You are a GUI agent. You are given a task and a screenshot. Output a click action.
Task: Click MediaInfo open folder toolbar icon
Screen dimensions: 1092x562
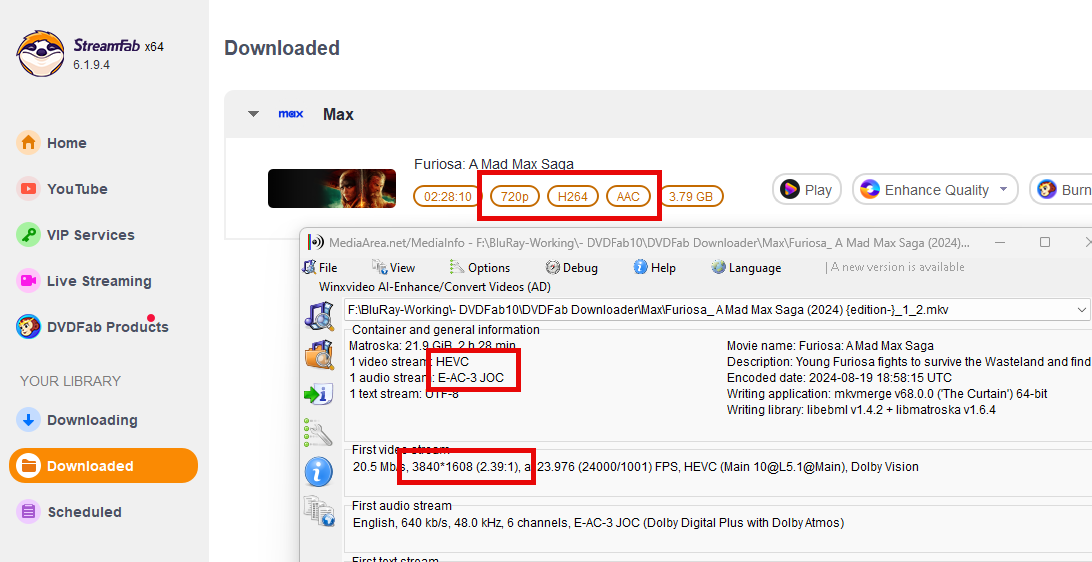coord(319,355)
